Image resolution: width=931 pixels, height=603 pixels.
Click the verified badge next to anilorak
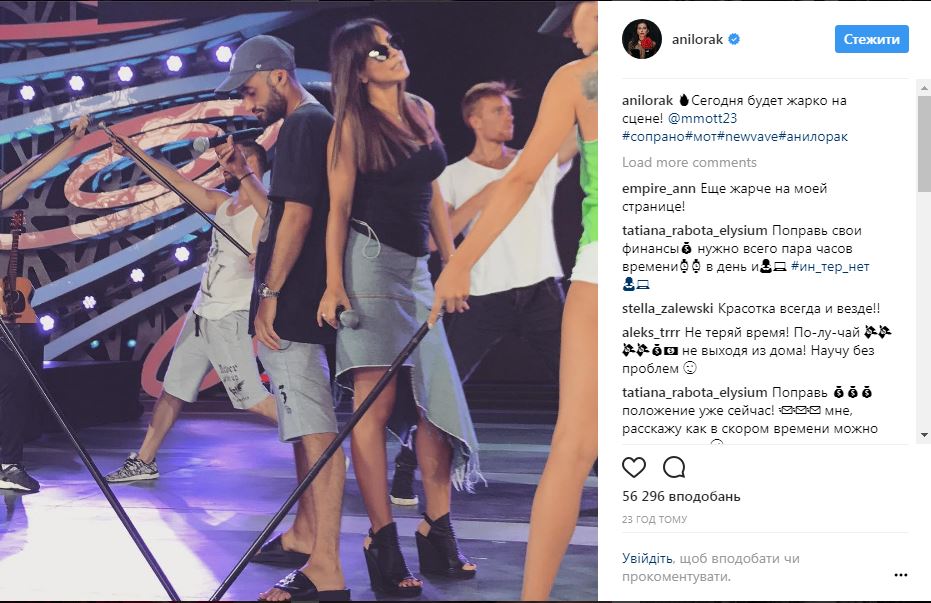[734, 39]
